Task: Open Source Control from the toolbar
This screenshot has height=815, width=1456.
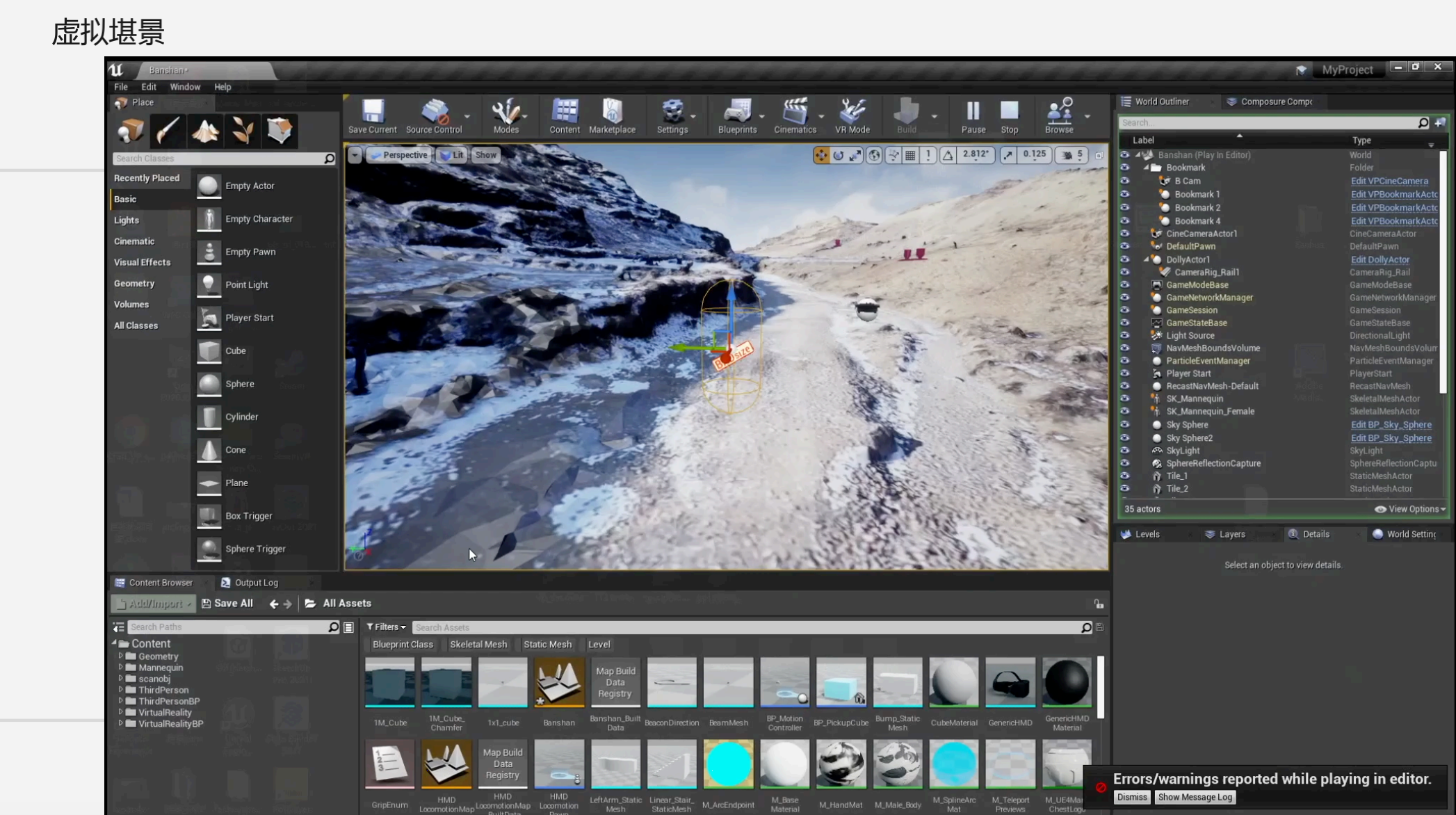Action: pyautogui.click(x=434, y=116)
